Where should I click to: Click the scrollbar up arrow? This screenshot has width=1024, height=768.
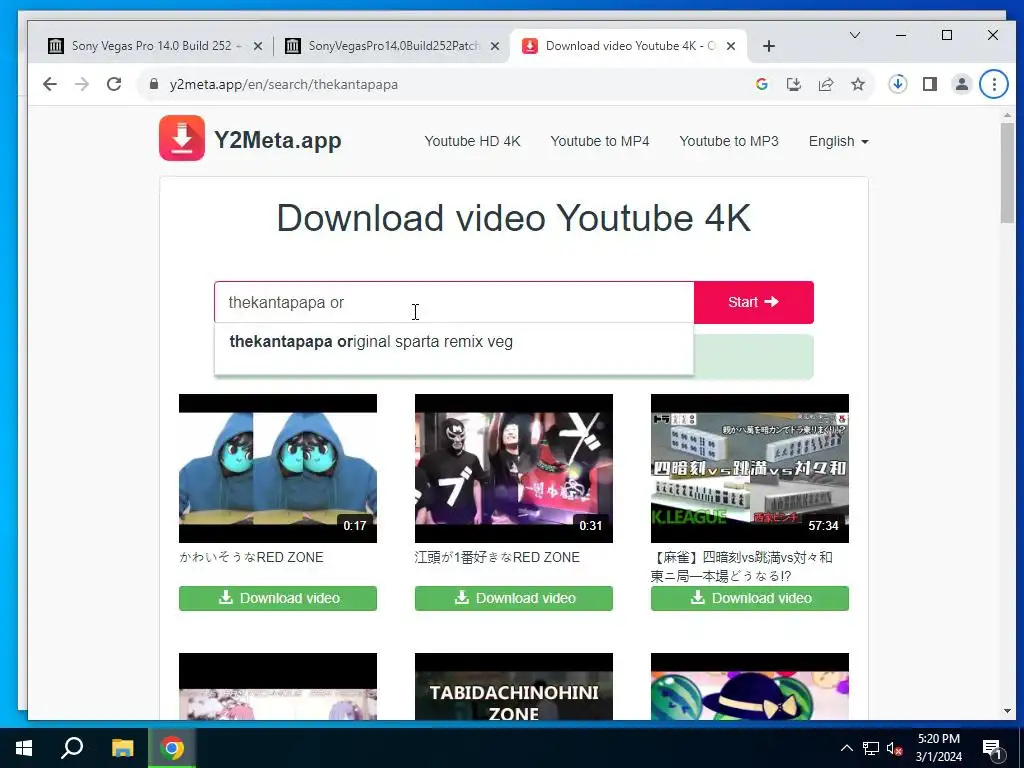point(1007,115)
